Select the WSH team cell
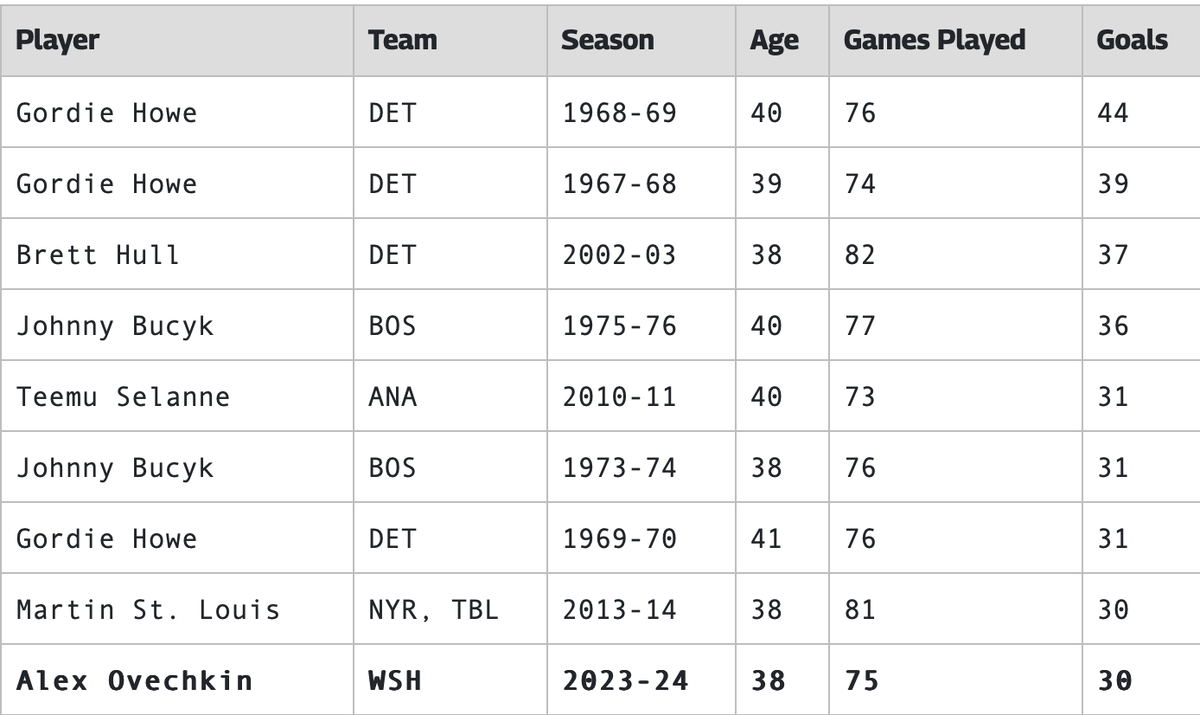The image size is (1200, 715). click(x=395, y=681)
